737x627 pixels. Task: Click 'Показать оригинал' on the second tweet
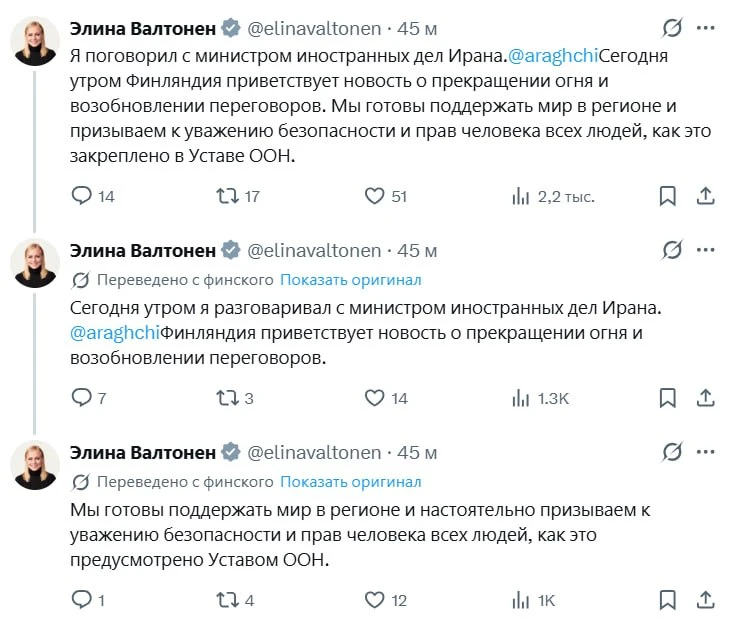tap(350, 279)
